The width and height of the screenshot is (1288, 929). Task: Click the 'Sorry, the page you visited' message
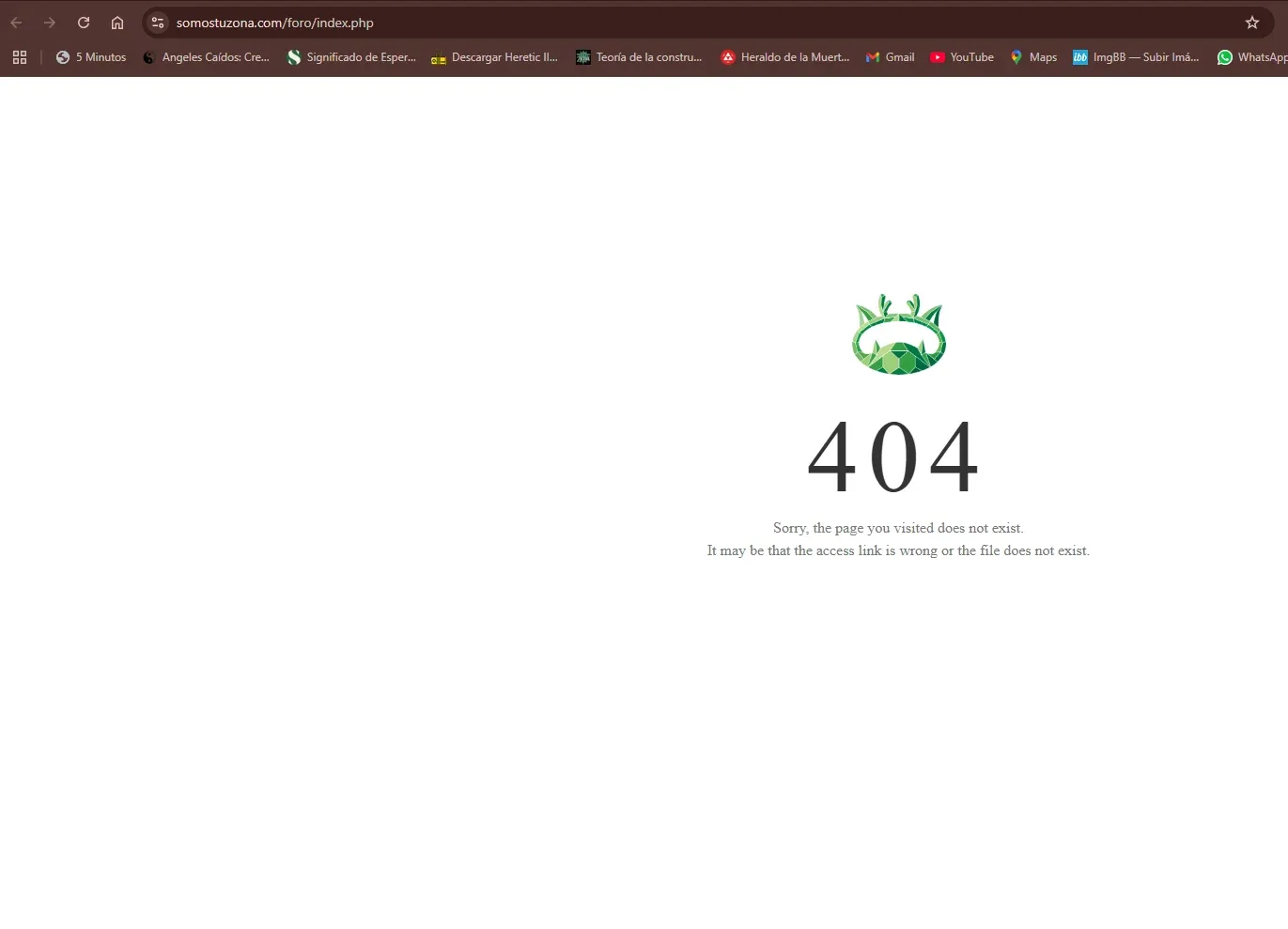tap(899, 528)
